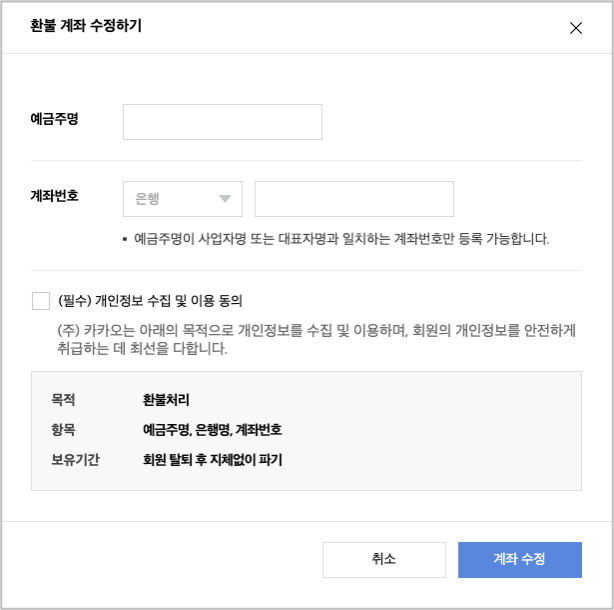The height and width of the screenshot is (610, 614).
Task: Click the 항목 row label
Action: (63, 430)
